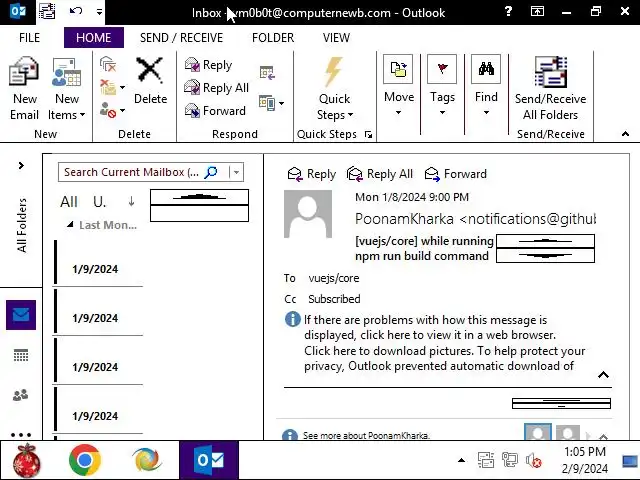The image size is (640, 480).
Task: Open Quick Steps dialog launcher
Action: [x=368, y=134]
